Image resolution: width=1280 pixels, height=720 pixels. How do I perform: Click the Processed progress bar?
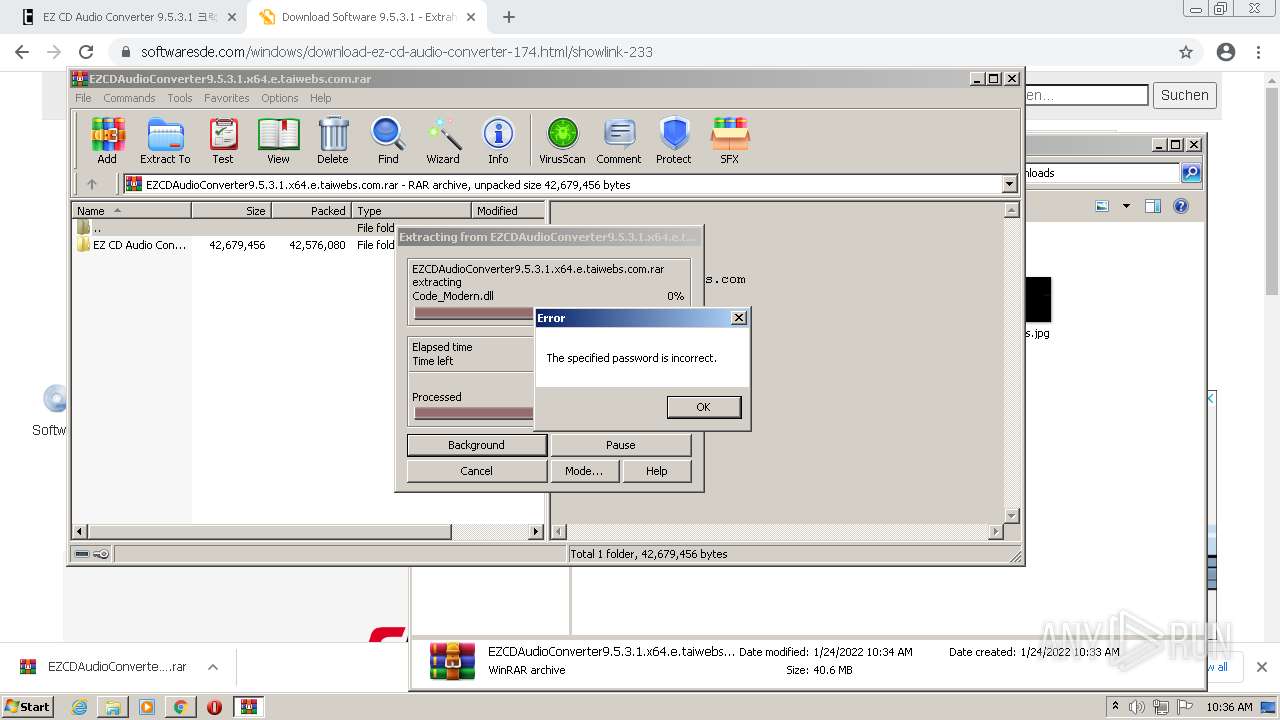click(x=475, y=413)
